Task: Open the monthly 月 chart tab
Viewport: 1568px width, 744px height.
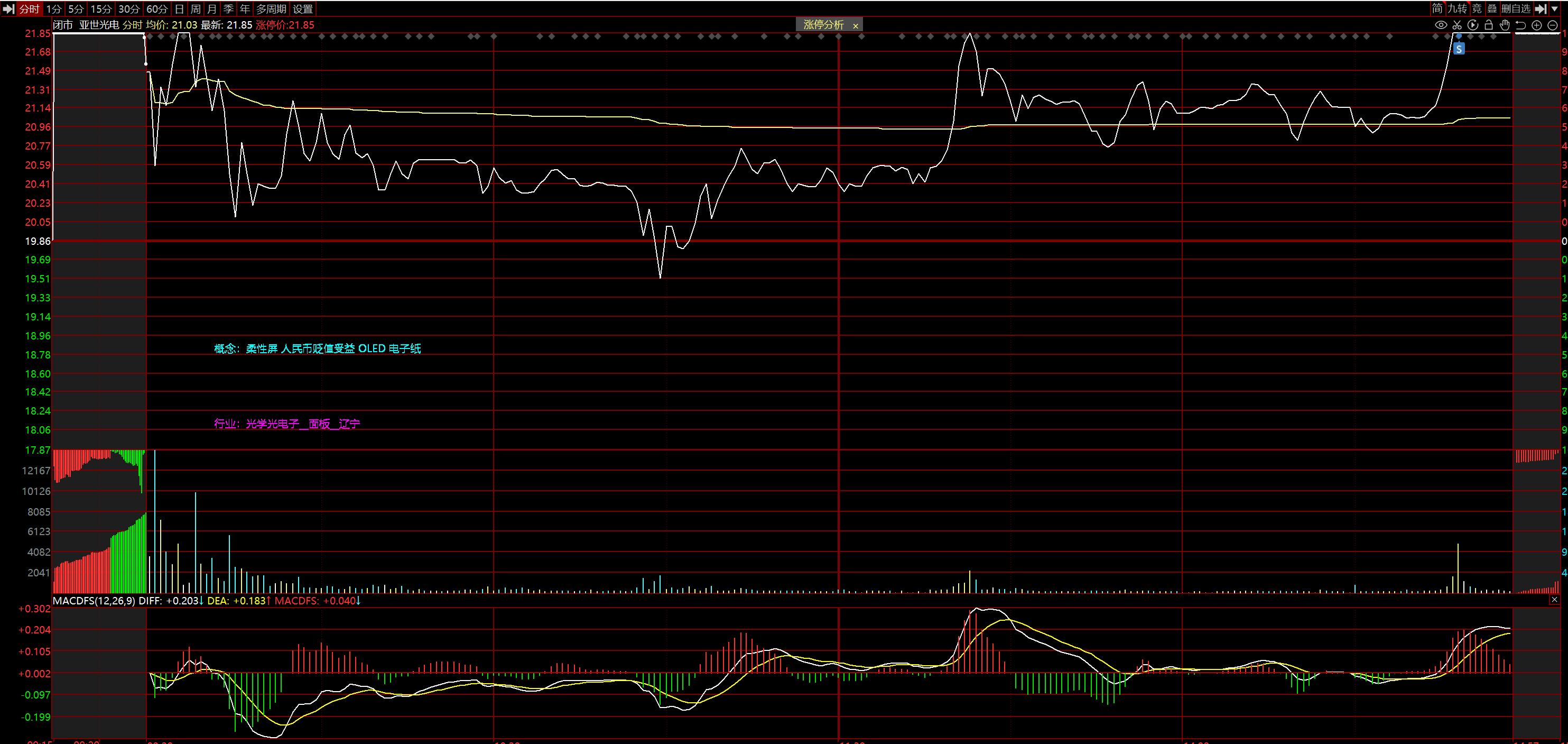Action: [x=212, y=8]
